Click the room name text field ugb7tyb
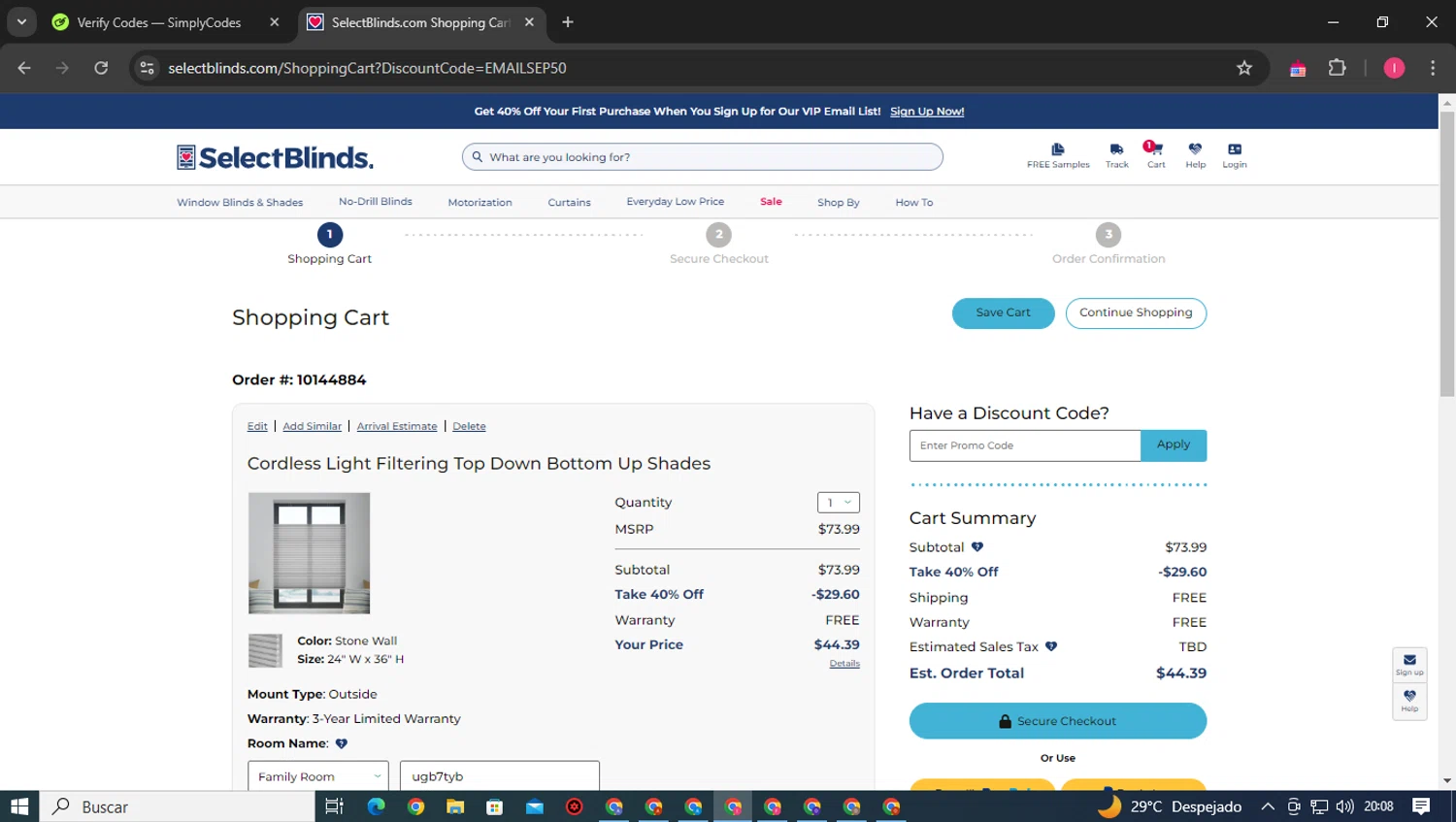Viewport: 1456px width, 822px height. (500, 776)
